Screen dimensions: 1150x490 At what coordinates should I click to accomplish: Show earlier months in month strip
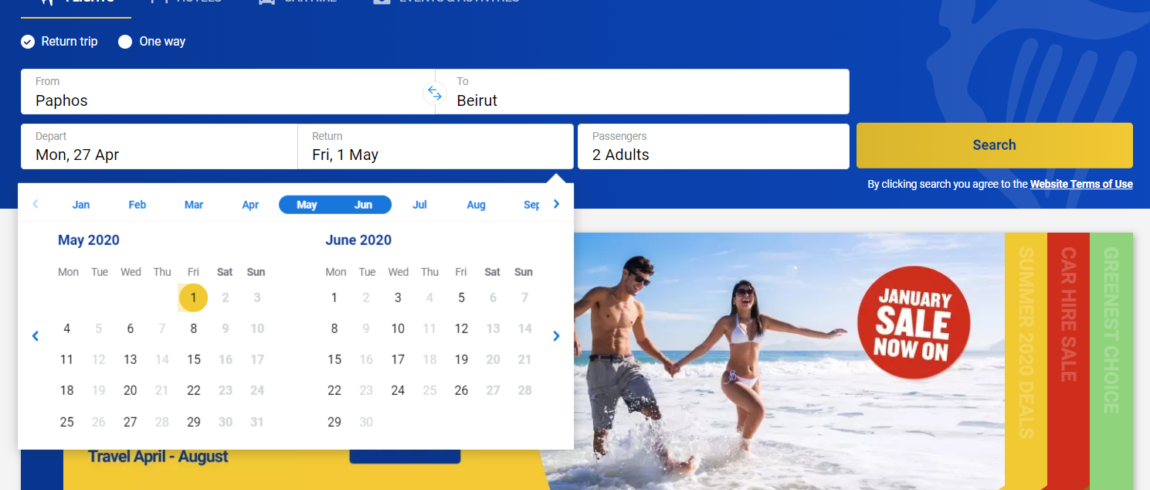[35, 204]
